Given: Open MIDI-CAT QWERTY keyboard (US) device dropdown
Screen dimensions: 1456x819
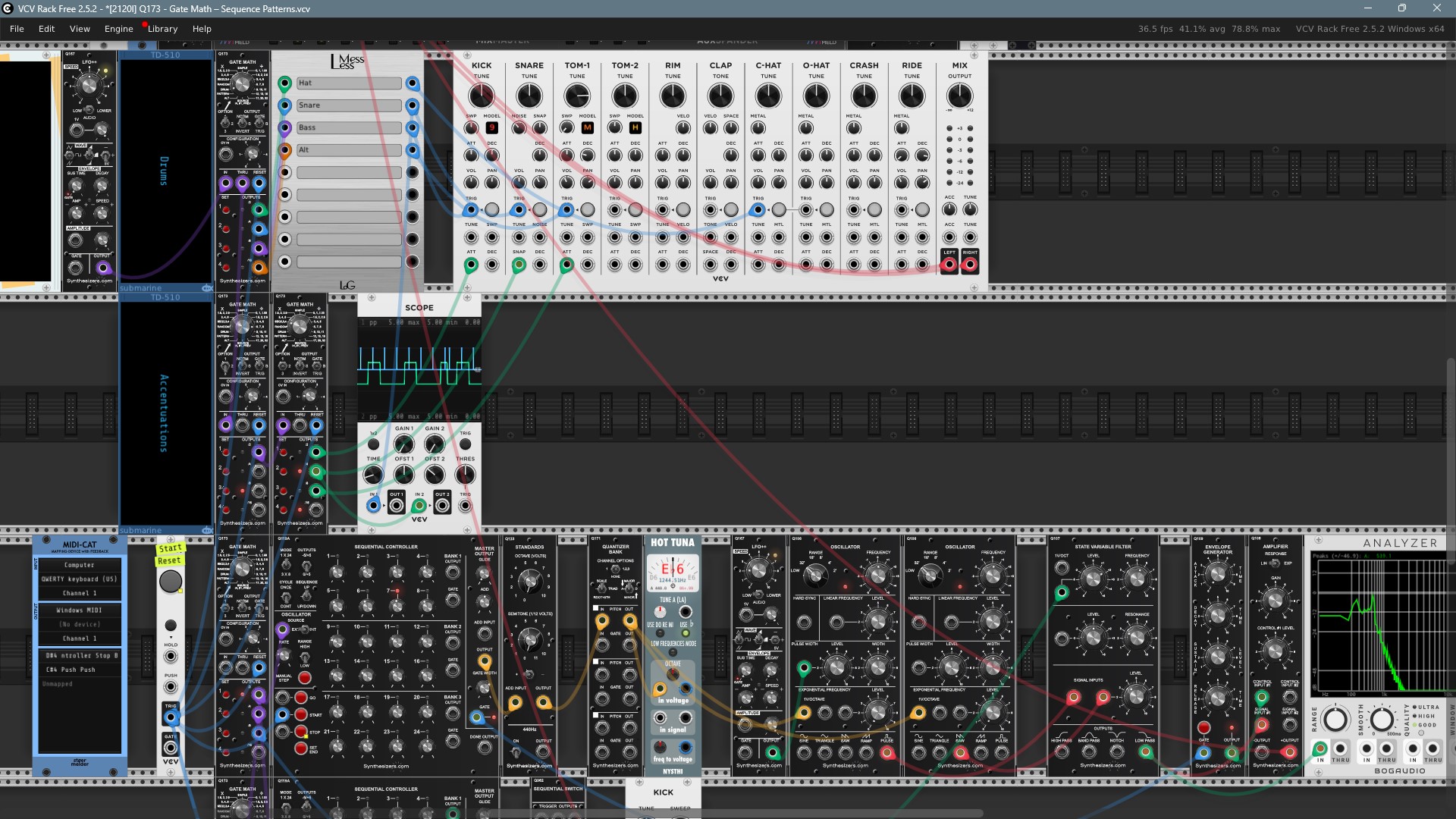Looking at the screenshot, I should [80, 579].
